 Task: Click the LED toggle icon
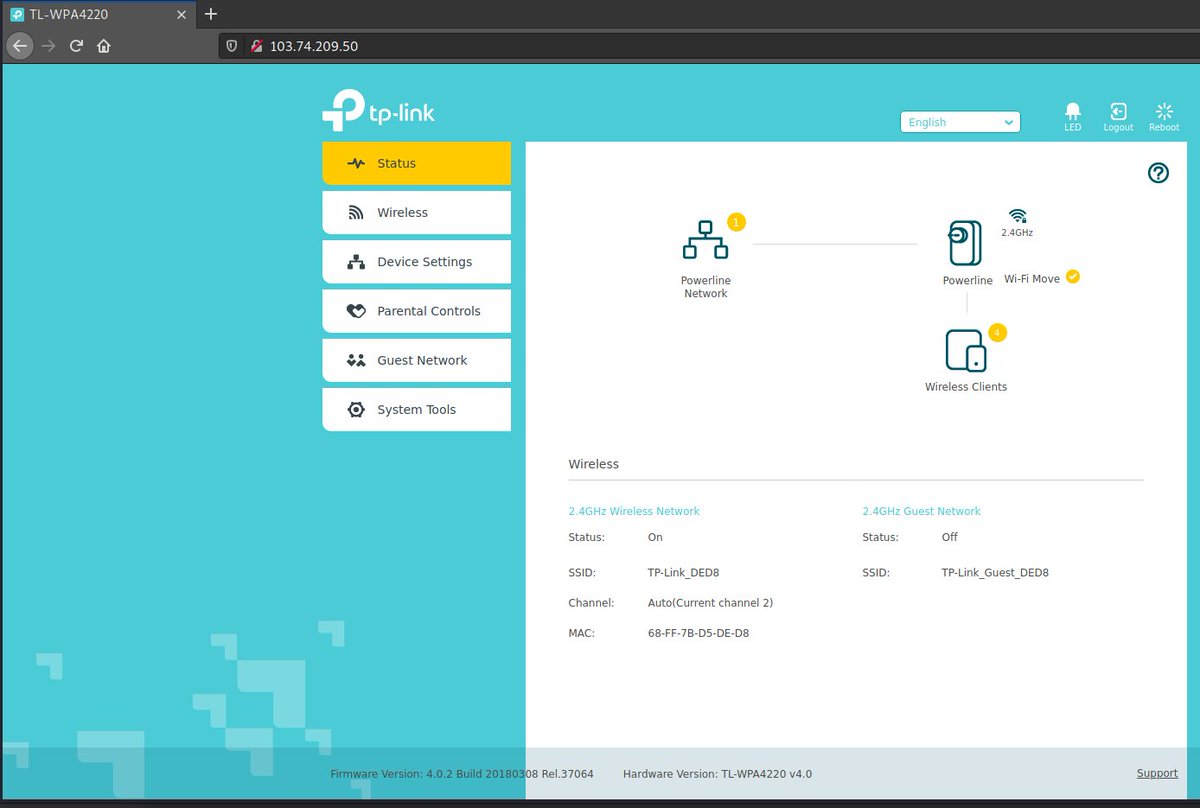tap(1072, 111)
